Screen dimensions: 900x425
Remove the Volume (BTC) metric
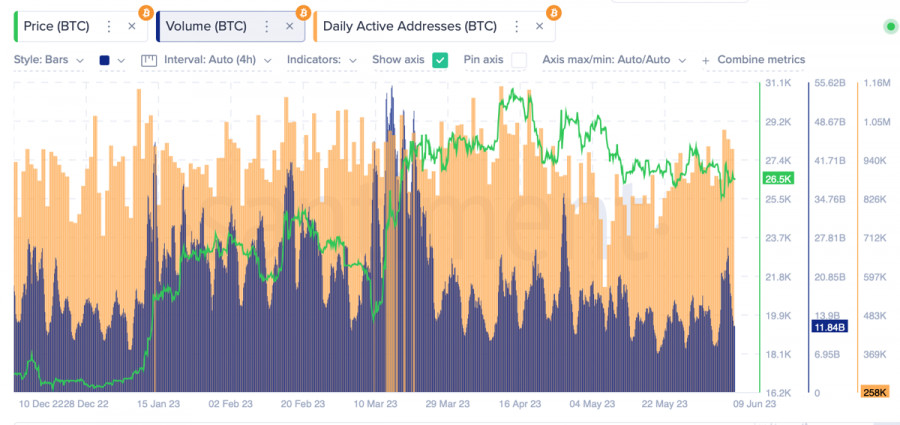tap(289, 26)
